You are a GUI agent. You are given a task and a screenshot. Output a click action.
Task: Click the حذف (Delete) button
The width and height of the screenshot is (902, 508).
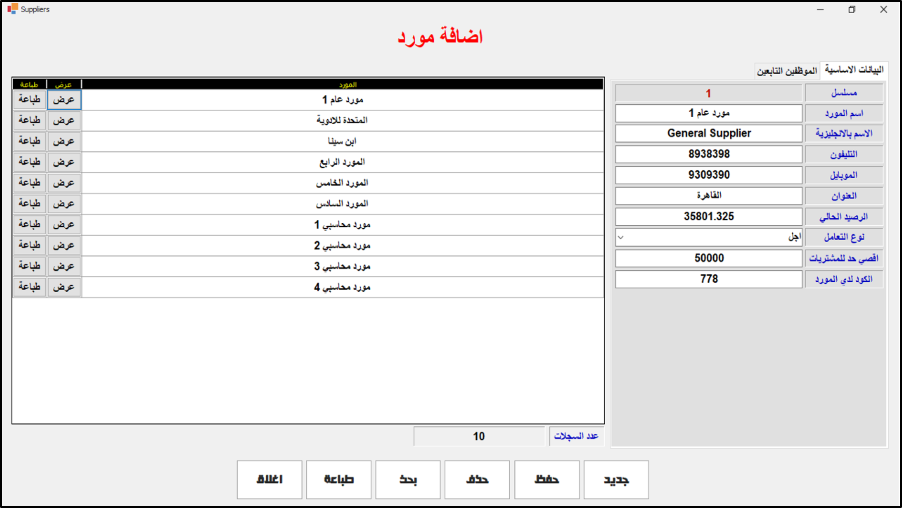click(477, 480)
